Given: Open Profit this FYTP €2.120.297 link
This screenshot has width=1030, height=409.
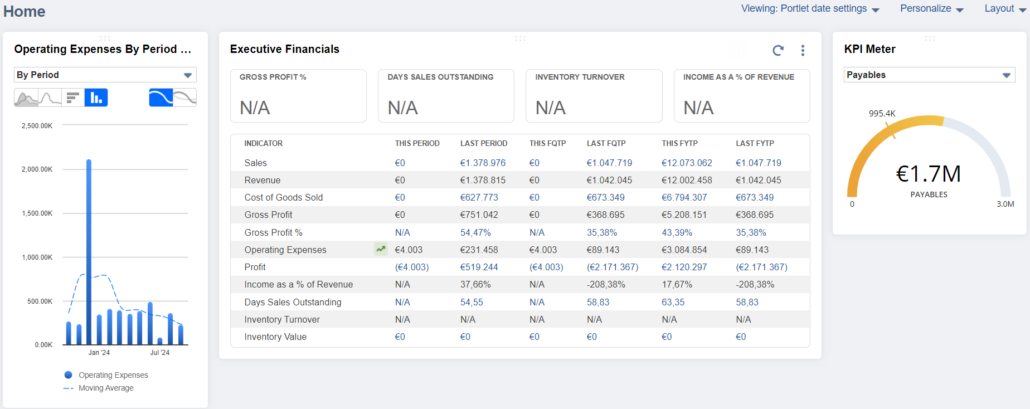Looking at the screenshot, I should pos(684,267).
